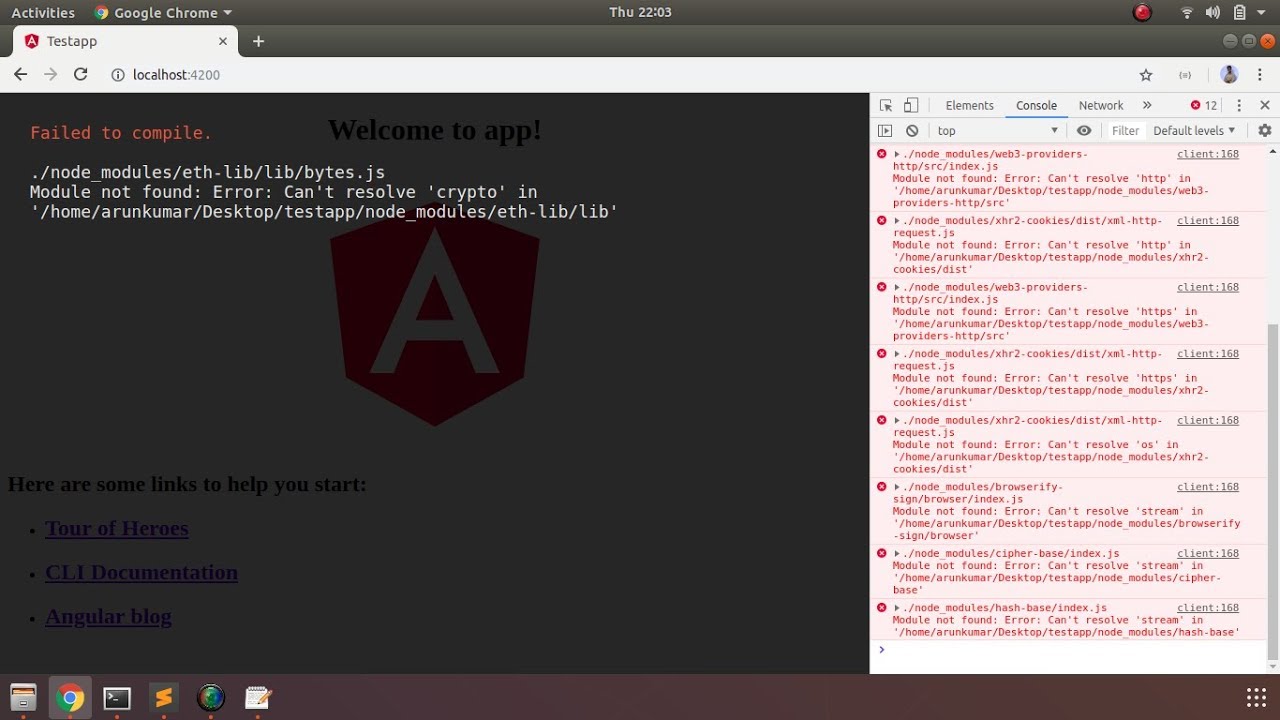Close the Testapp tab
Viewport: 1280px width, 720px height.
[x=223, y=41]
